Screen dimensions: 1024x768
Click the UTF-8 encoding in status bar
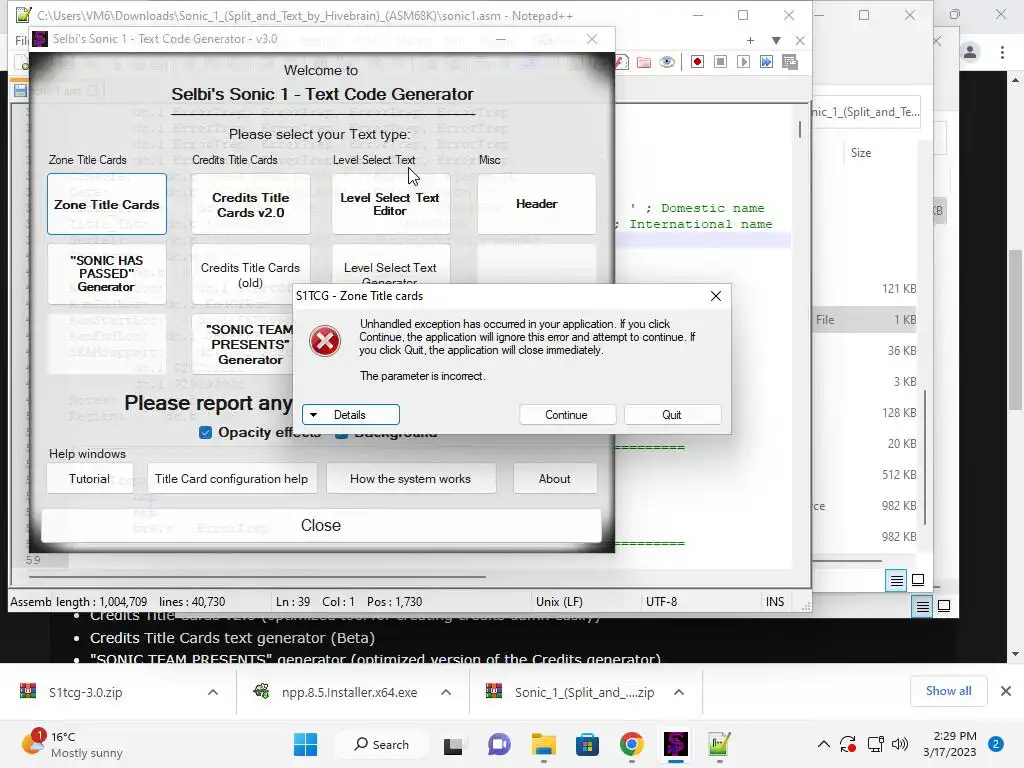point(662,602)
